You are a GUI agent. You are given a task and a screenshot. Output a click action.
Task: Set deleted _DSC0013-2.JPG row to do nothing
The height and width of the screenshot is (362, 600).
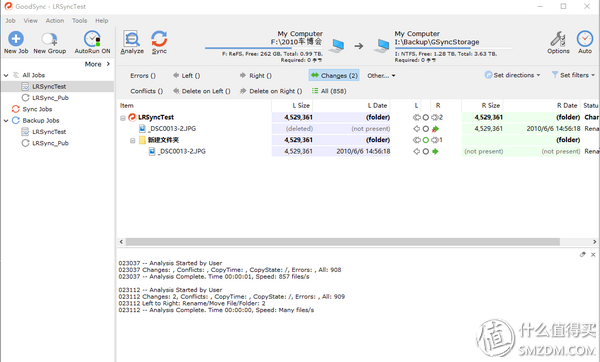coord(426,129)
